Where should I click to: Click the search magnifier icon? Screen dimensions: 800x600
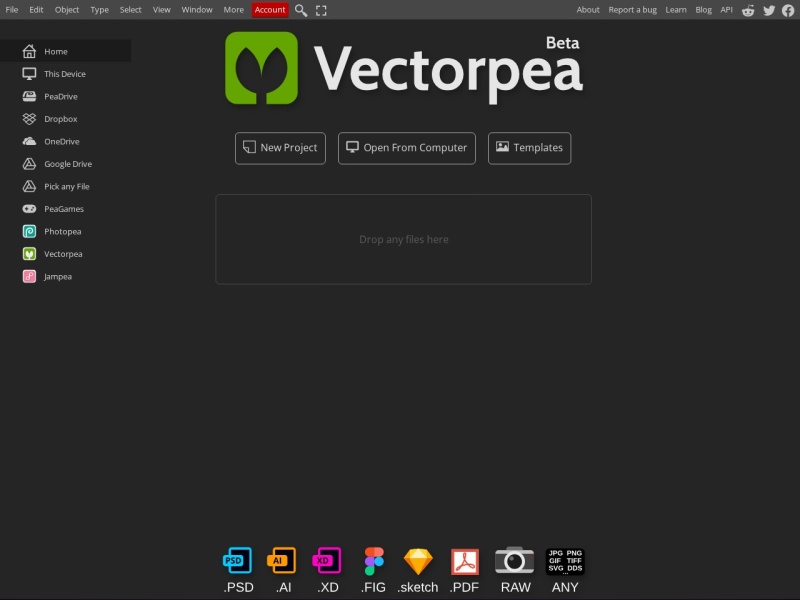click(301, 10)
